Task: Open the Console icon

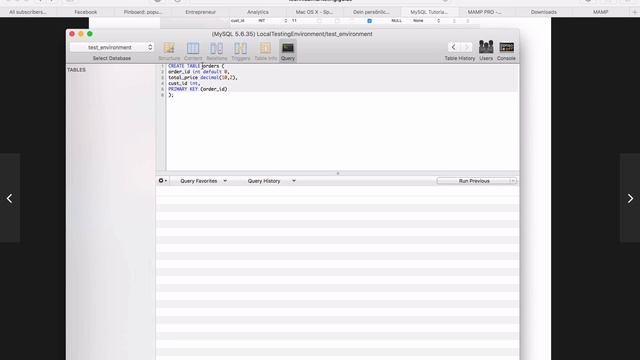Action: (x=506, y=51)
